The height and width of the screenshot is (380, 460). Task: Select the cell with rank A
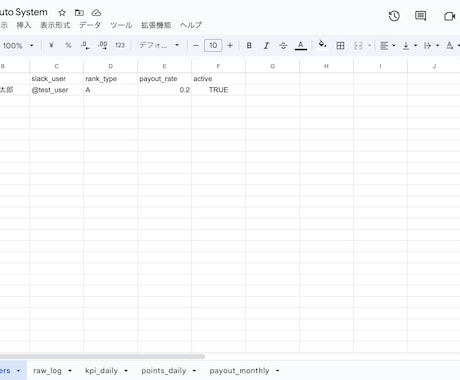pos(110,90)
